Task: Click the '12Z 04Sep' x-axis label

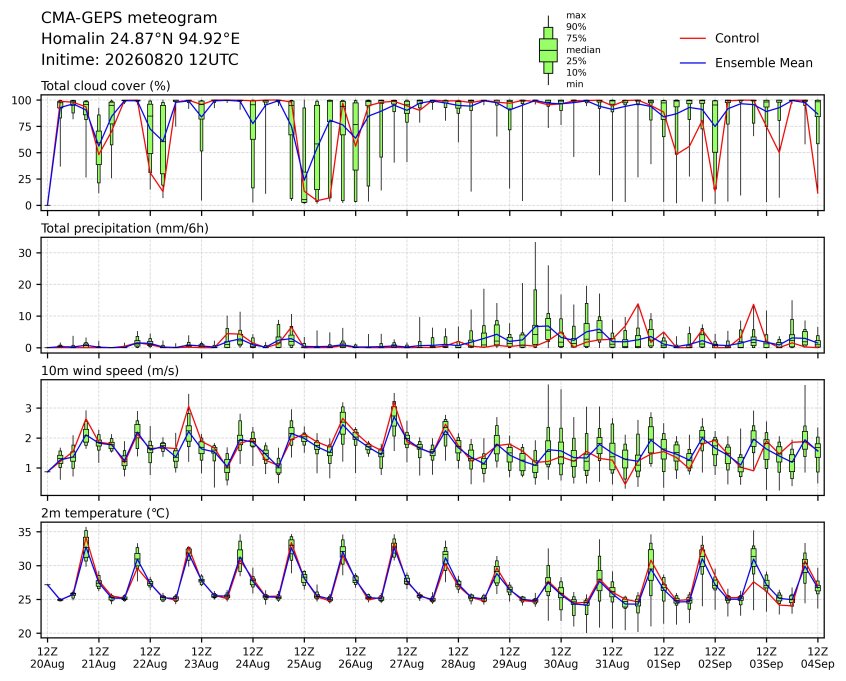Action: point(818,658)
